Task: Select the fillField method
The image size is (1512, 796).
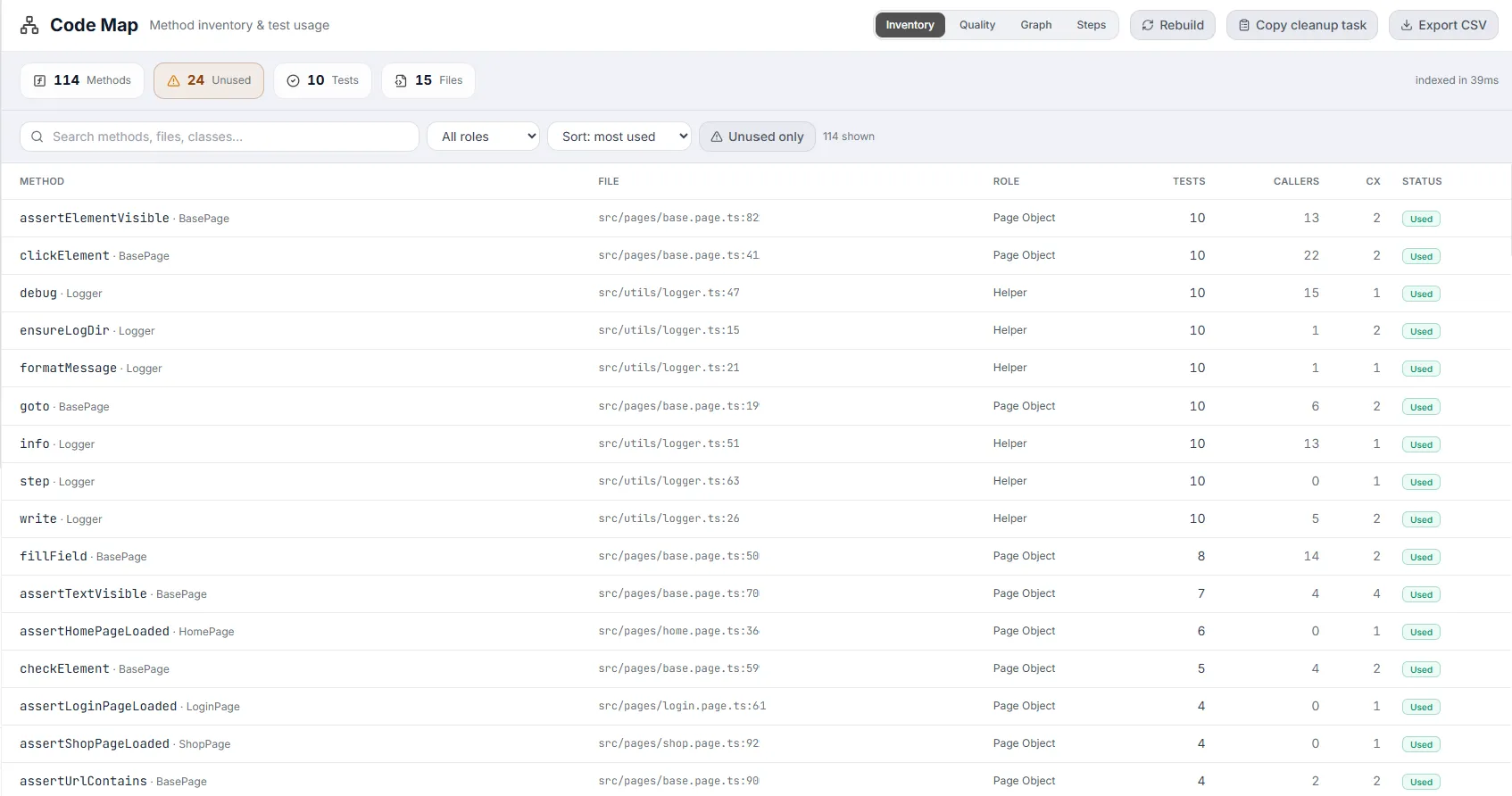Action: click(x=54, y=556)
